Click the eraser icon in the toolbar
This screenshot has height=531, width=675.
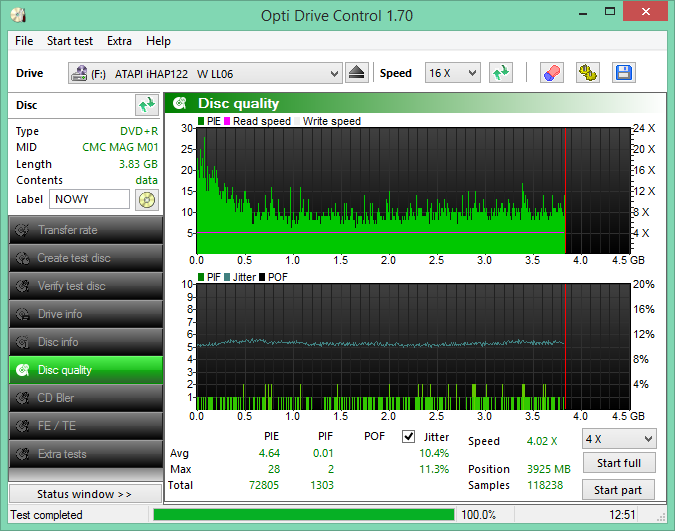551,73
